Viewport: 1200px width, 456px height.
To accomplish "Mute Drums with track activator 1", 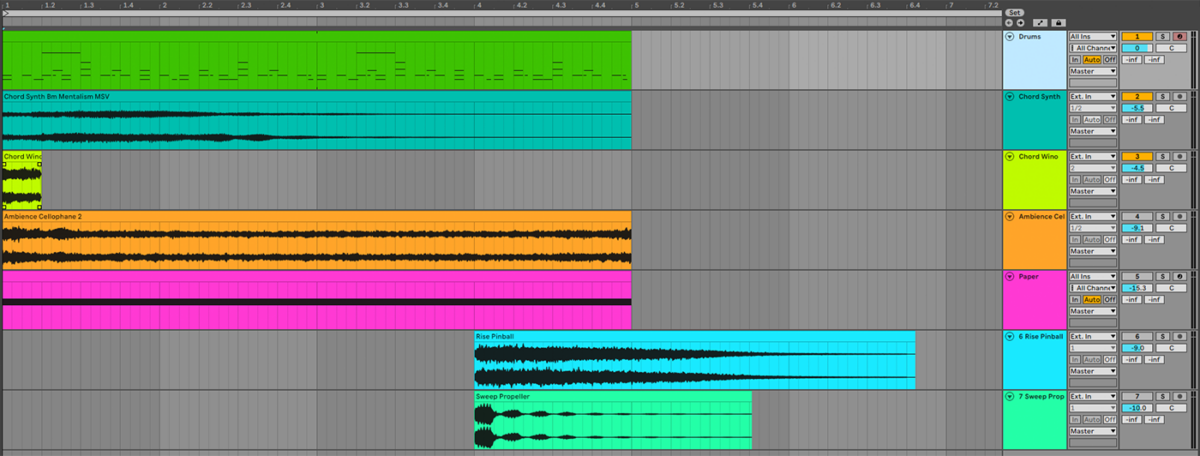I will point(1137,36).
